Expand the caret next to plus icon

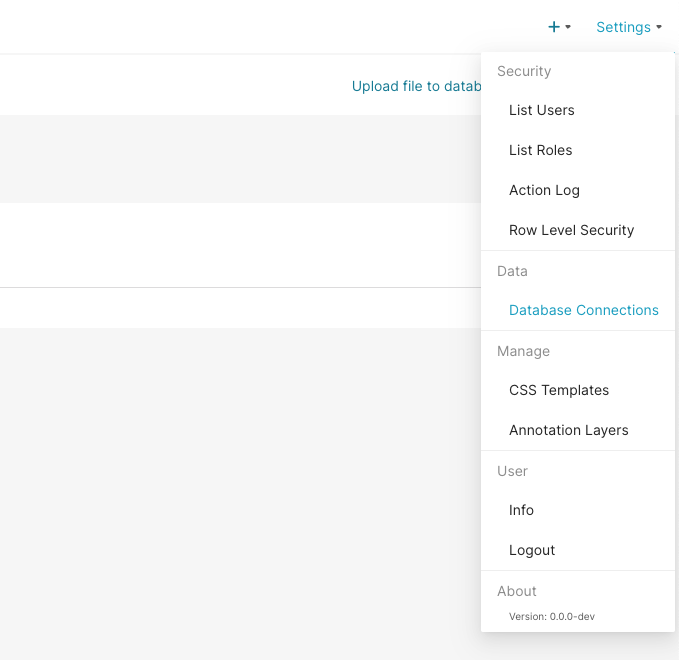pos(568,27)
